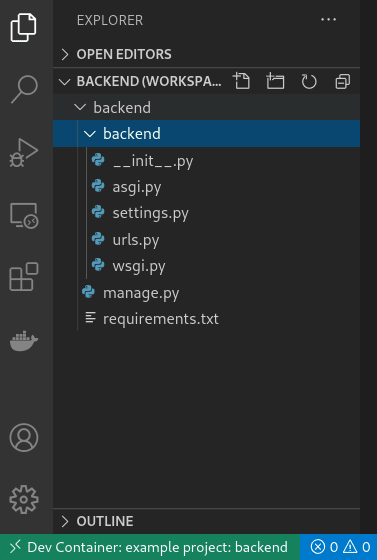Click the Dev Container remote status indicator
Viewport: 377px width, 560px height.
(x=150, y=547)
